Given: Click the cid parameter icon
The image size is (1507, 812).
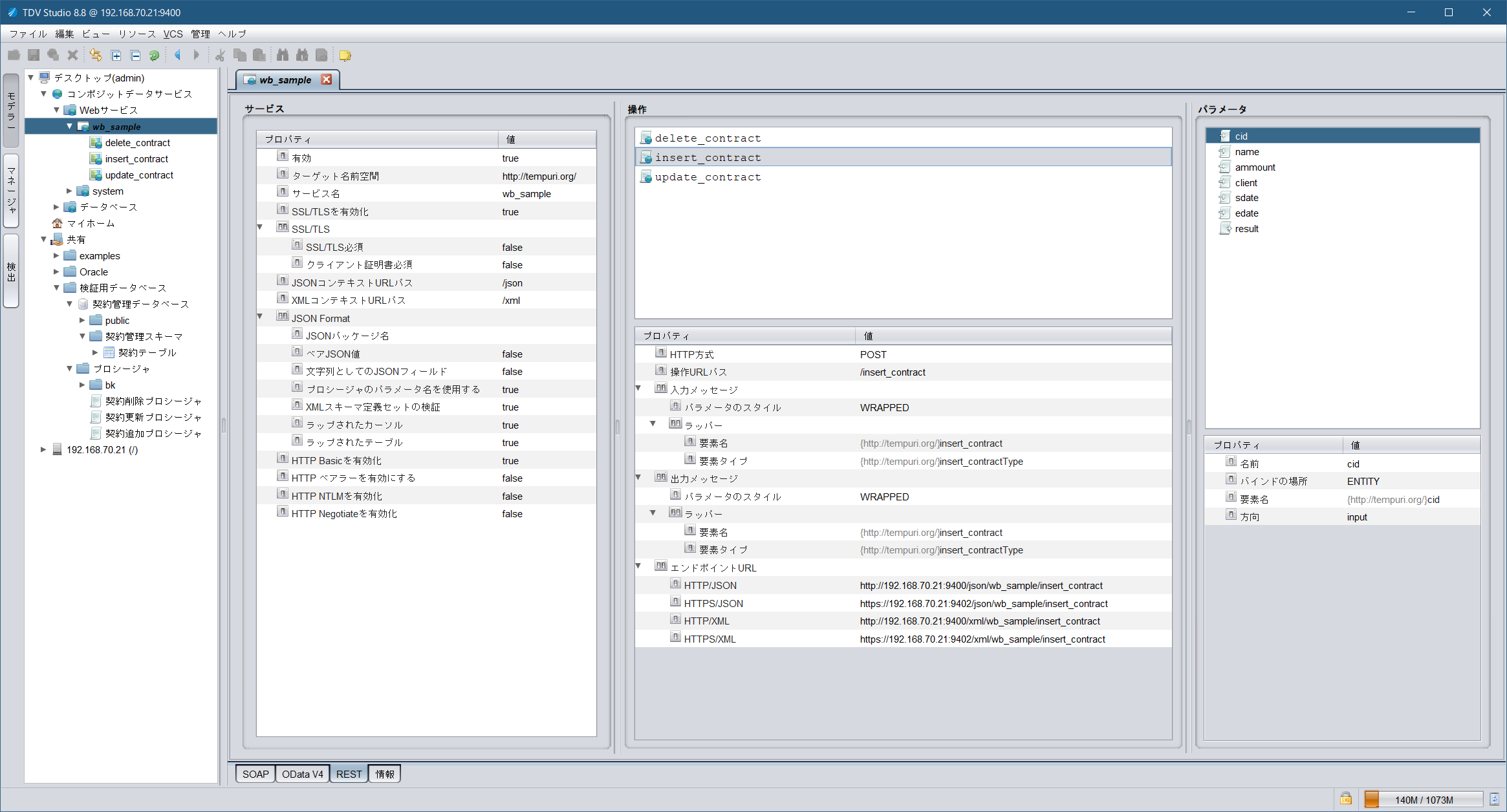Looking at the screenshot, I should click(1224, 136).
